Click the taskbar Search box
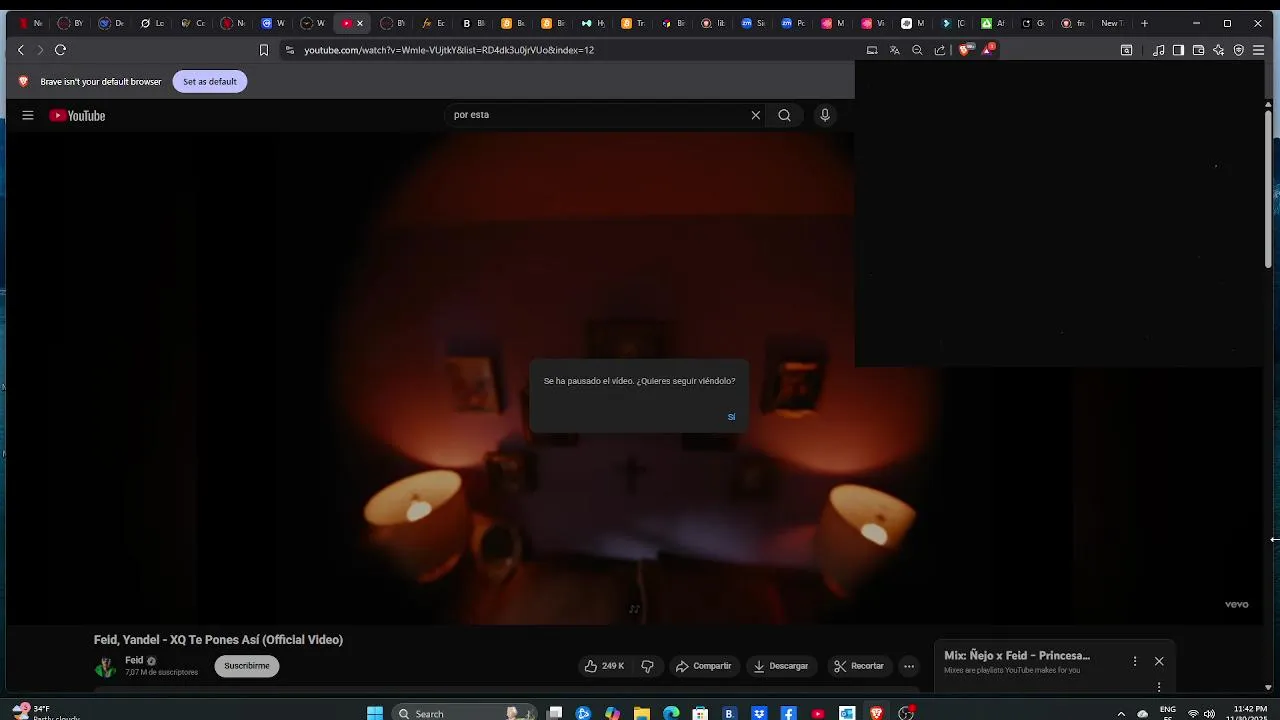 465,713
